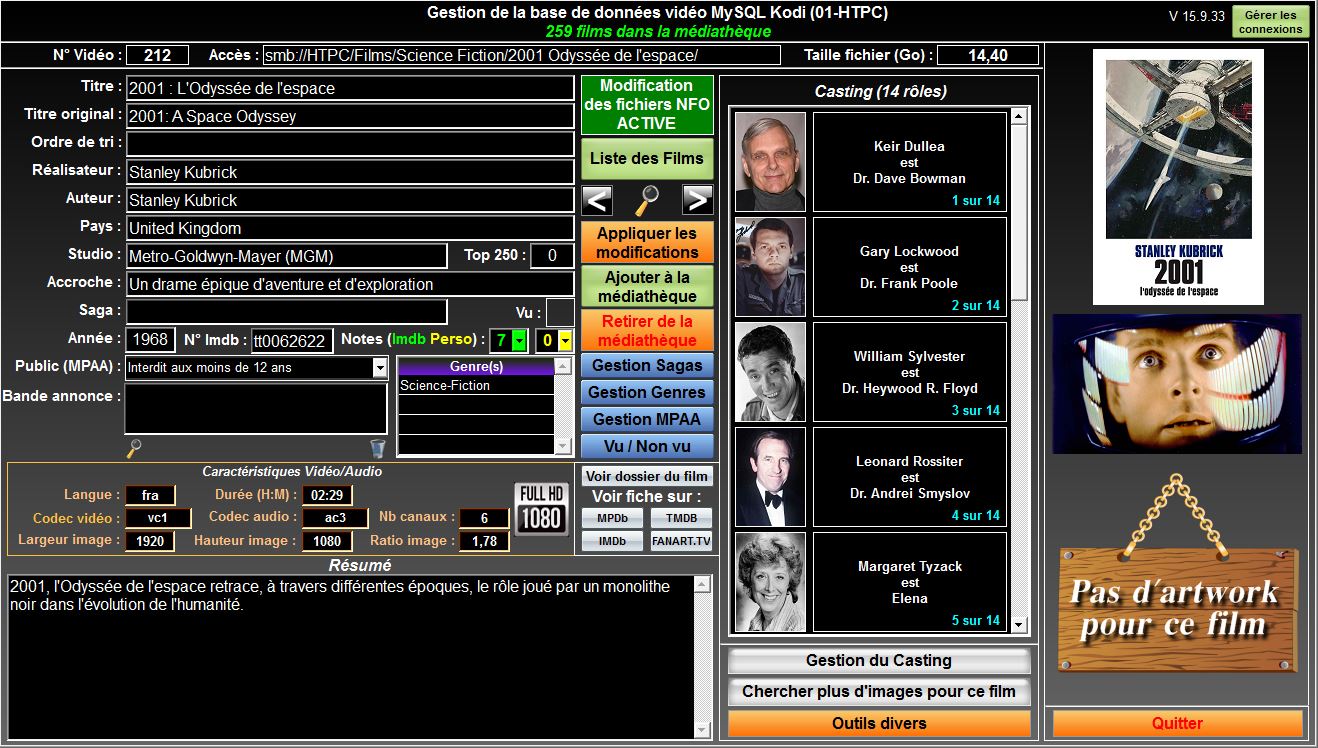
Task: Click trailer search magnifier icon
Action: coord(134,449)
